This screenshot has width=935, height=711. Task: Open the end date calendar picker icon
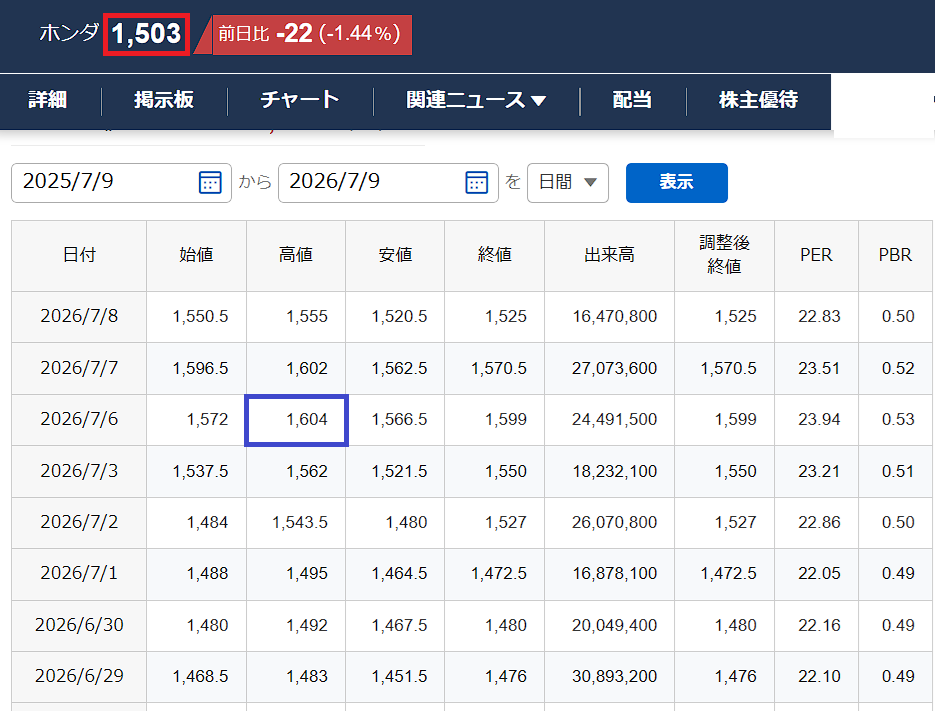(476, 183)
